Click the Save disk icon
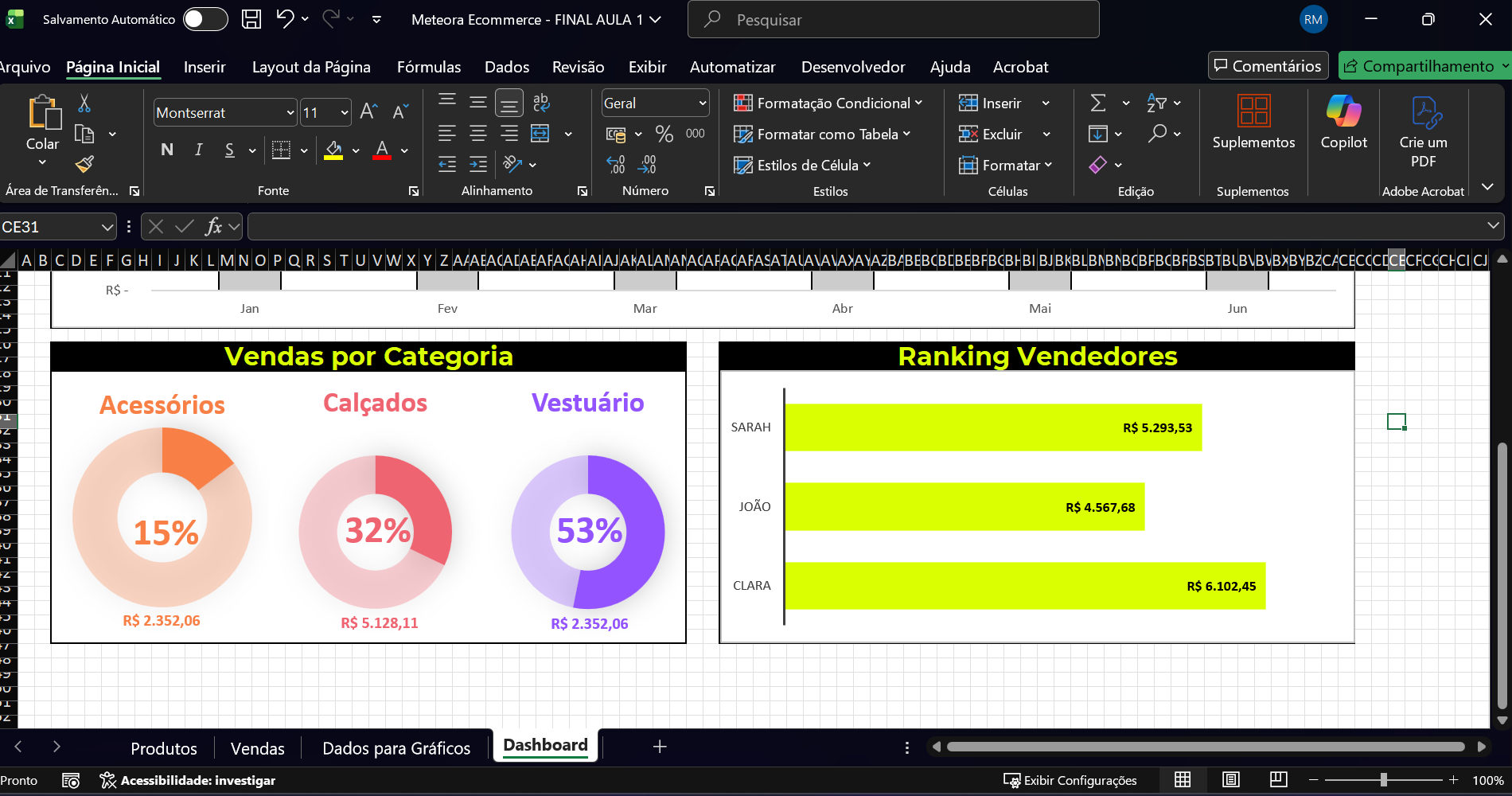The width and height of the screenshot is (1512, 796). pyautogui.click(x=251, y=19)
